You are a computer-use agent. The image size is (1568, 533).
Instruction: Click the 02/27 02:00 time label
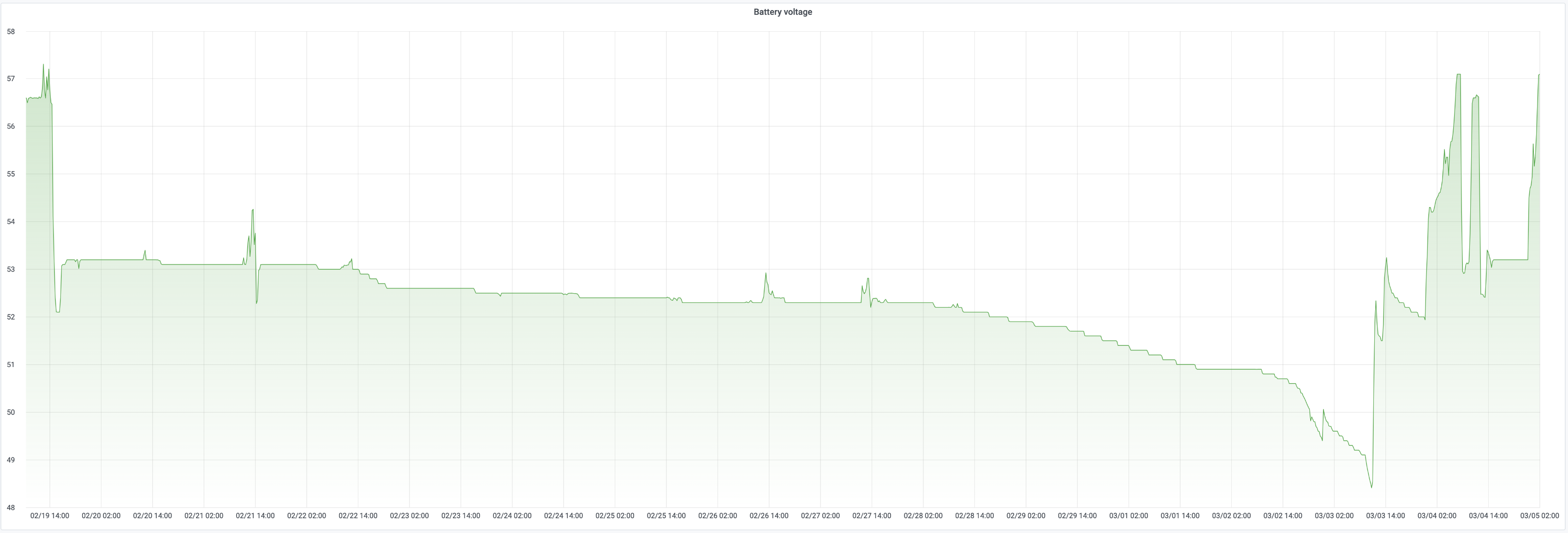coord(820,515)
